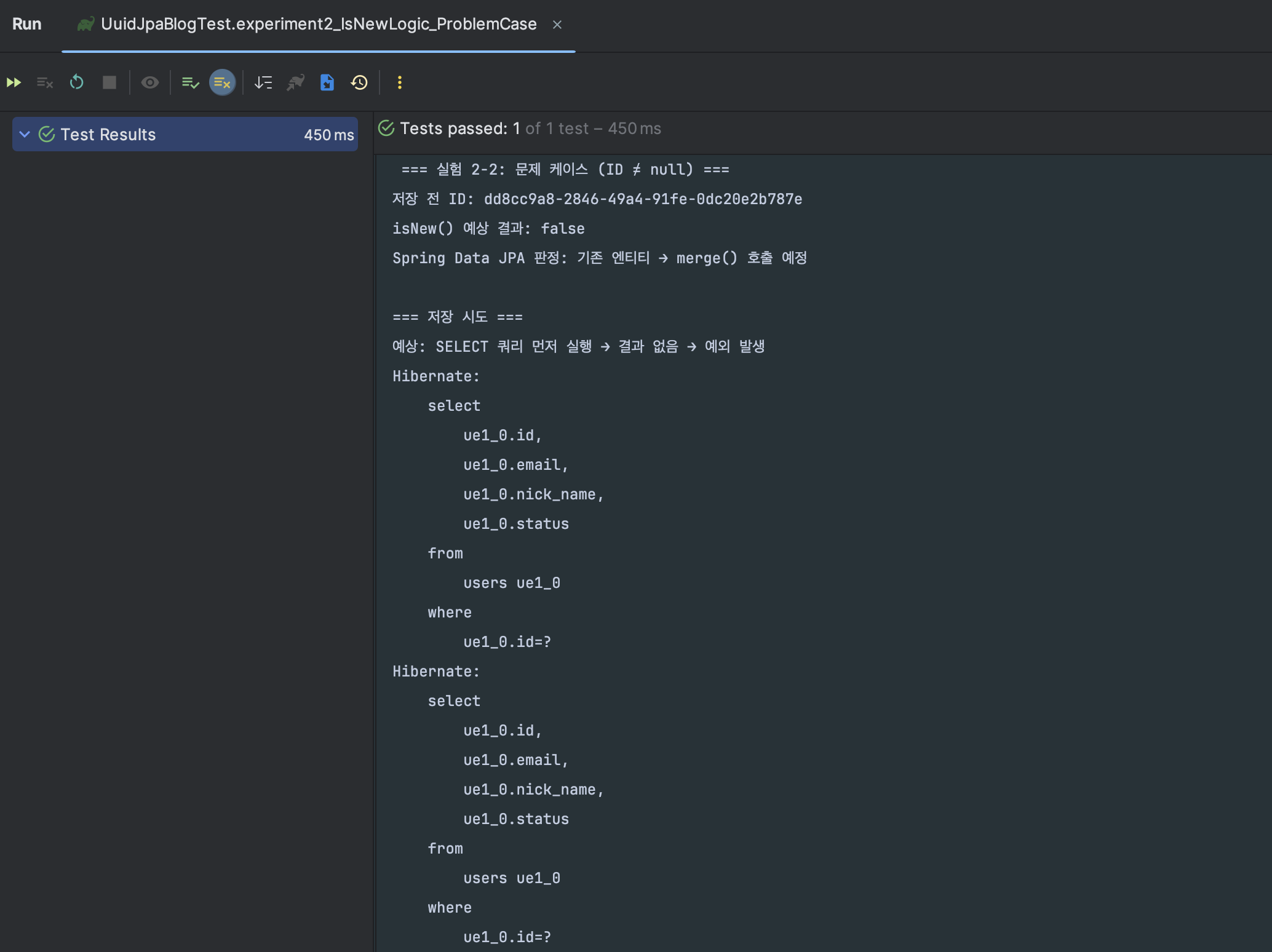Click the Toggle auto-test circular arrow icon
The height and width of the screenshot is (952, 1272).
pos(77,82)
